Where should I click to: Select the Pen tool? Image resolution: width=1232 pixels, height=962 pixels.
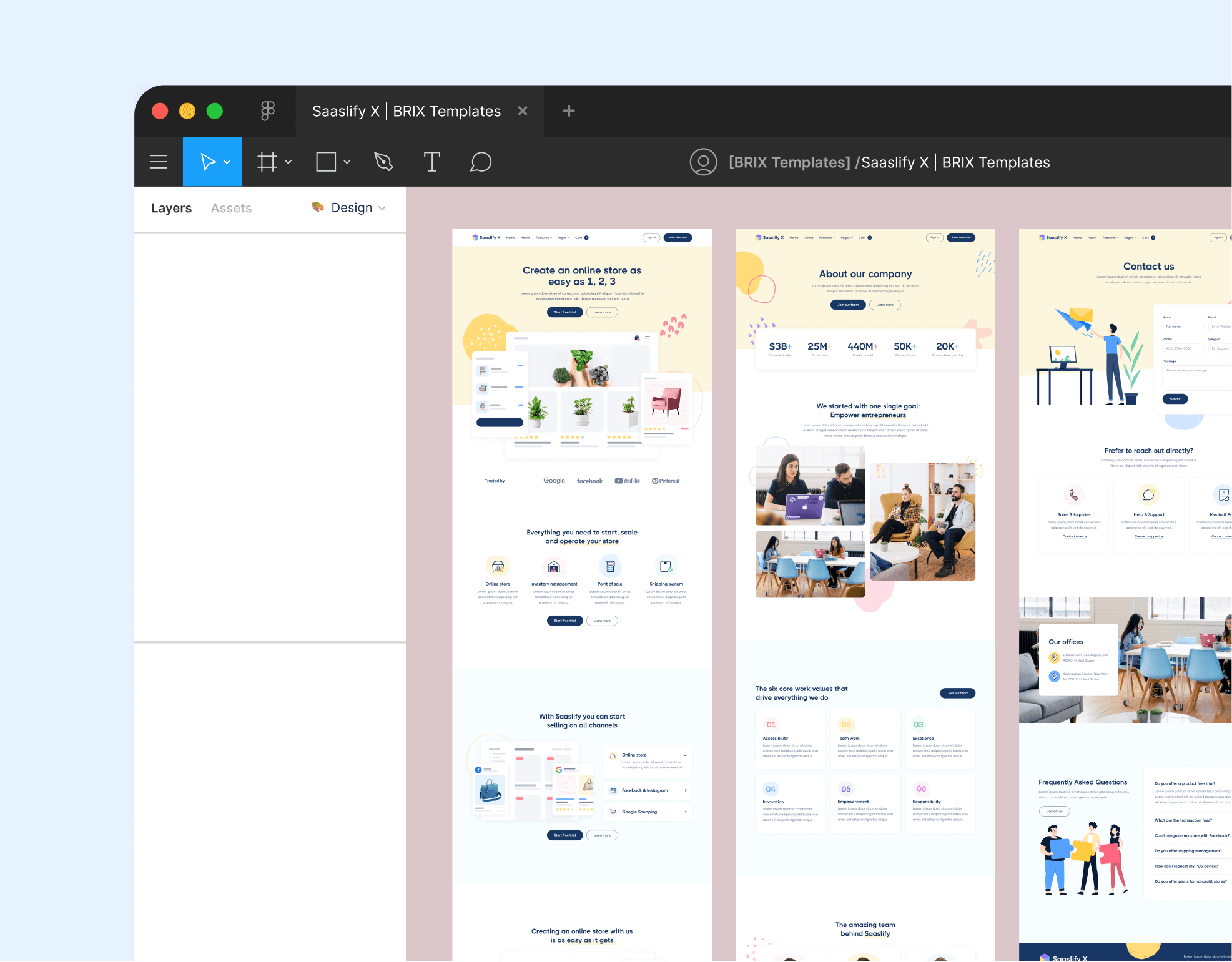pos(383,162)
